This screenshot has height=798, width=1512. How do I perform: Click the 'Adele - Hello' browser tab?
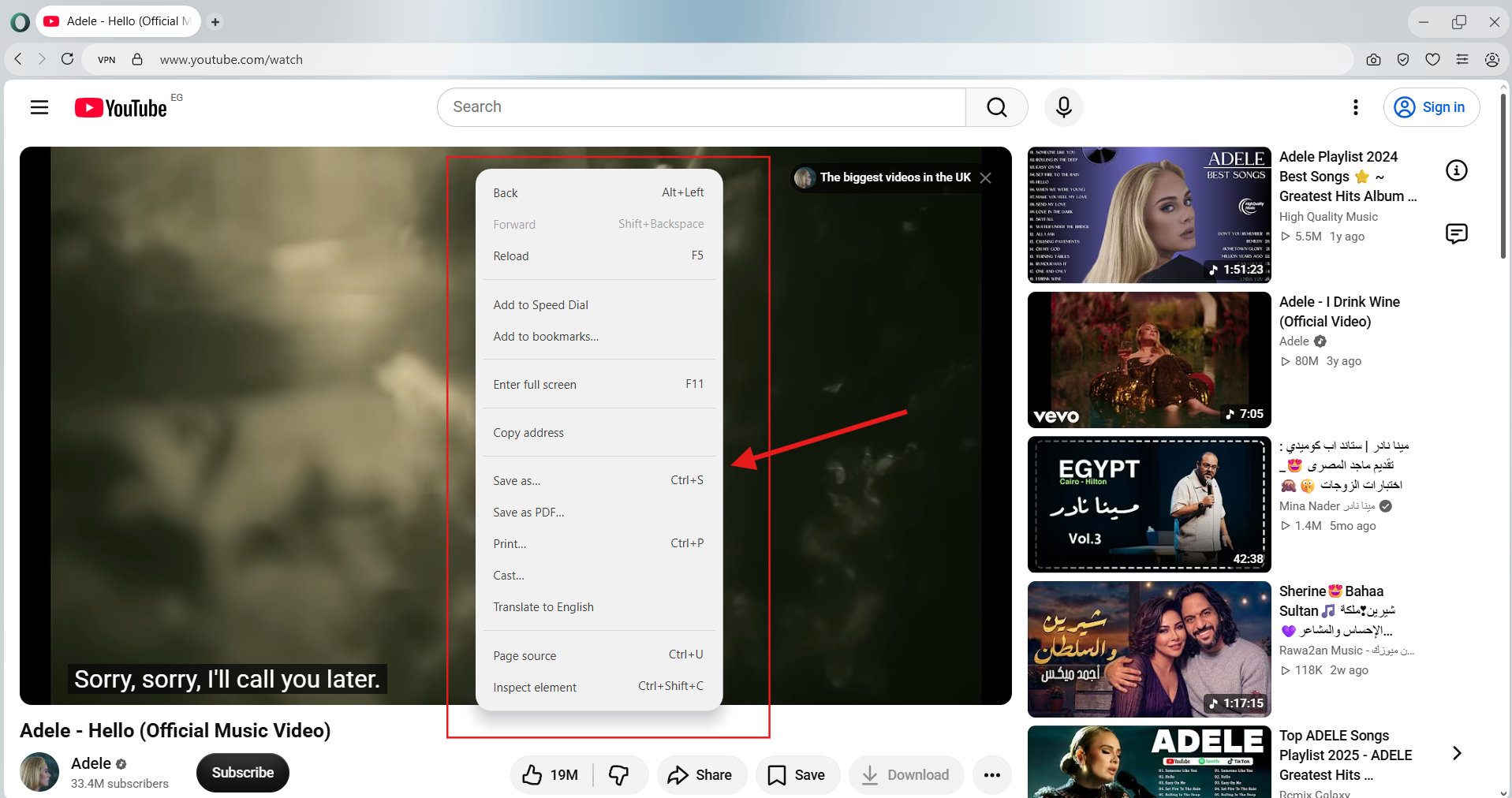coord(118,21)
